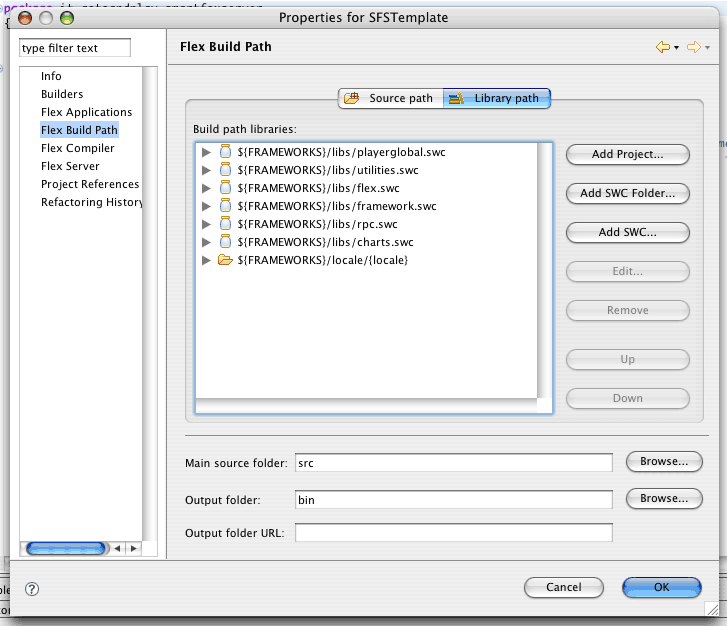This screenshot has height=626, width=727.
Task: Click the Remove button
Action: pos(628,310)
